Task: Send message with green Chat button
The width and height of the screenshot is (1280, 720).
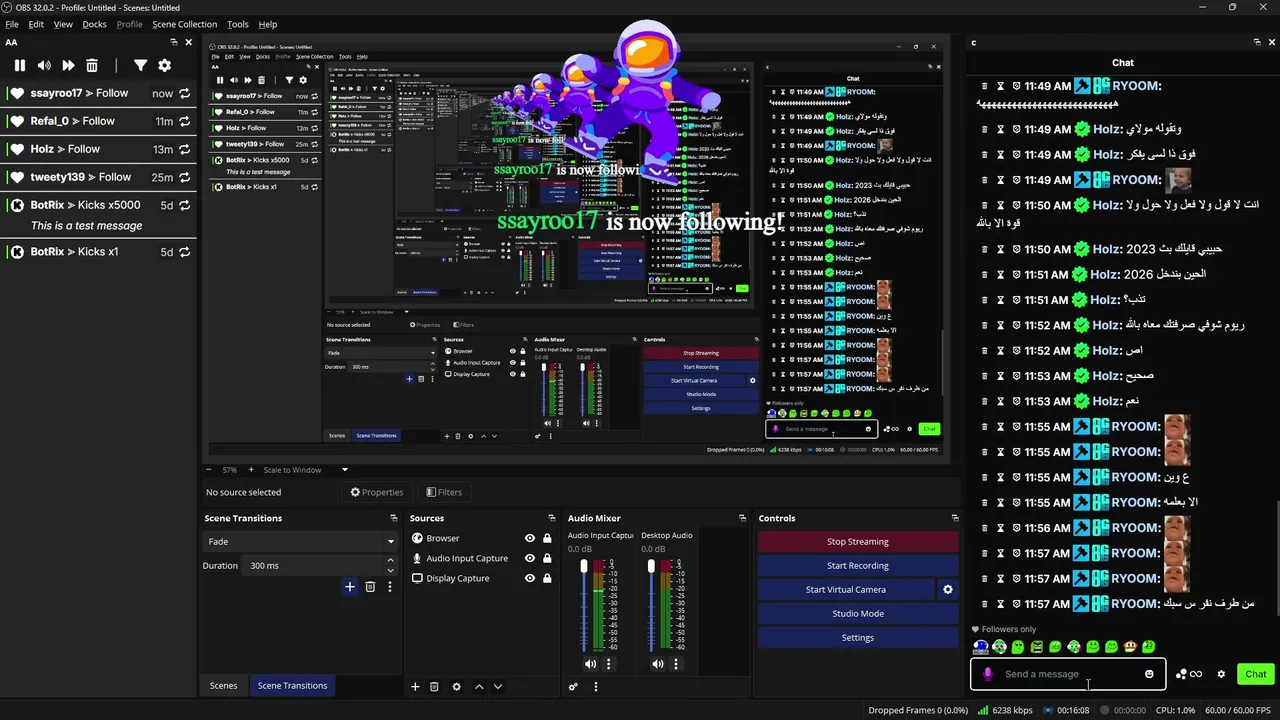Action: (x=1256, y=674)
